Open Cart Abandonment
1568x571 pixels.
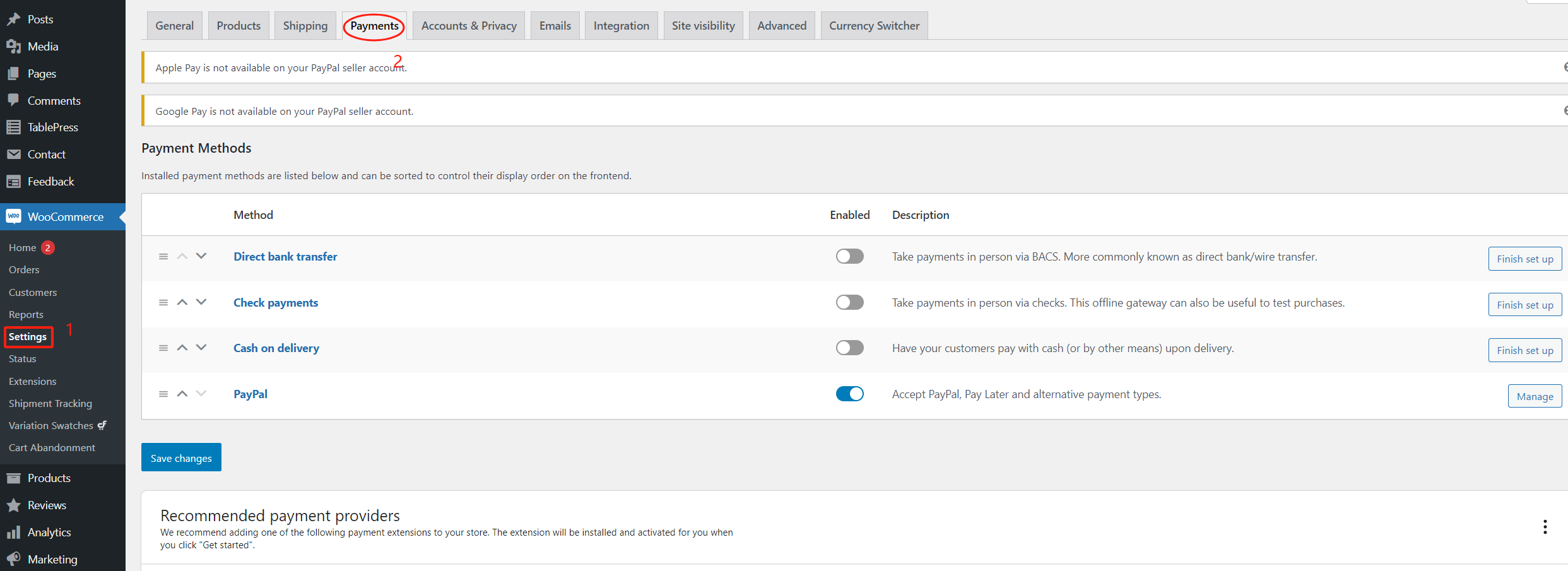[52, 448]
